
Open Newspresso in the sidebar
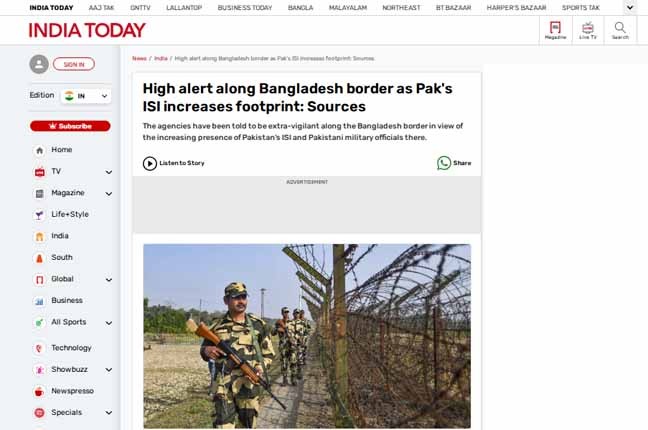coord(72,391)
